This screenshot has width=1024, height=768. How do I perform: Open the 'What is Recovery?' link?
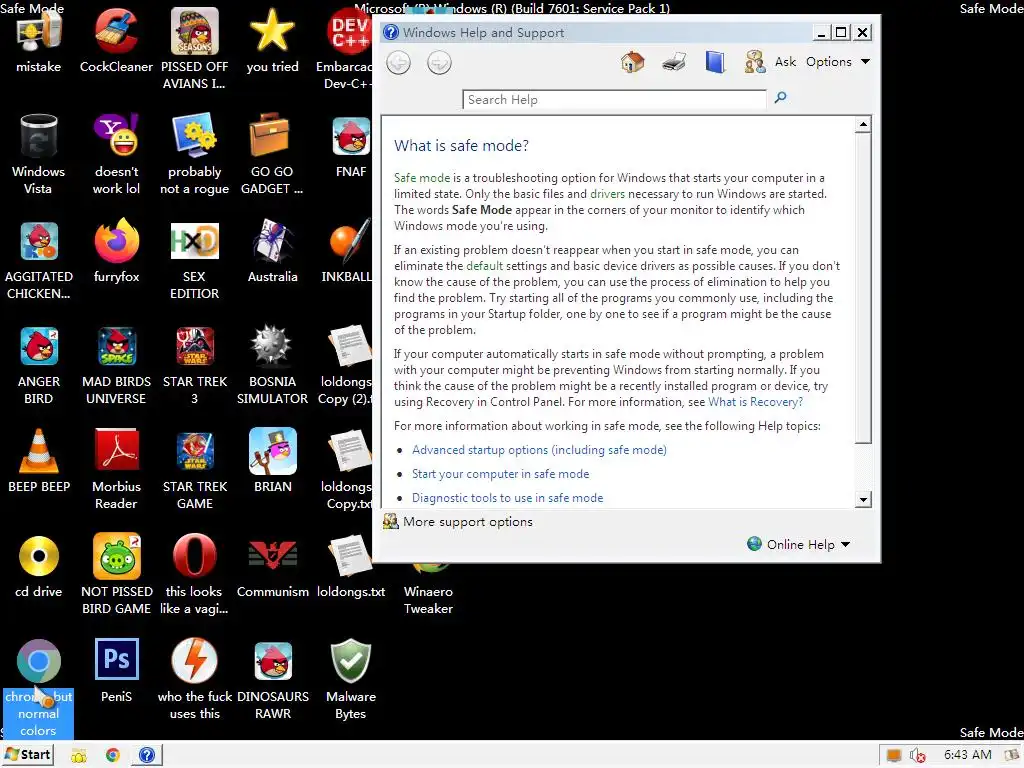click(x=756, y=402)
